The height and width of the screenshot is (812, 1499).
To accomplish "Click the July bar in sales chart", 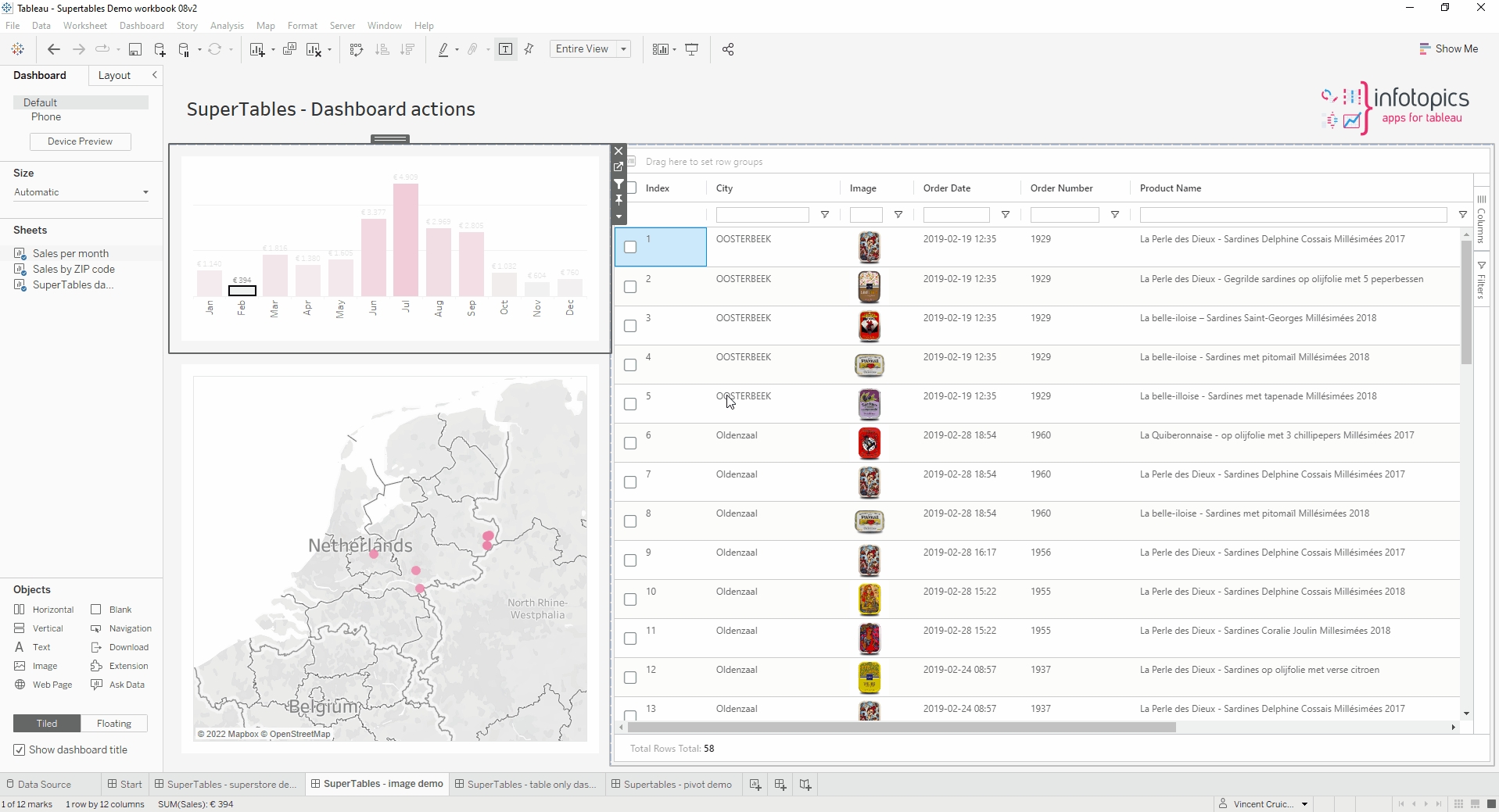I will pyautogui.click(x=405, y=241).
